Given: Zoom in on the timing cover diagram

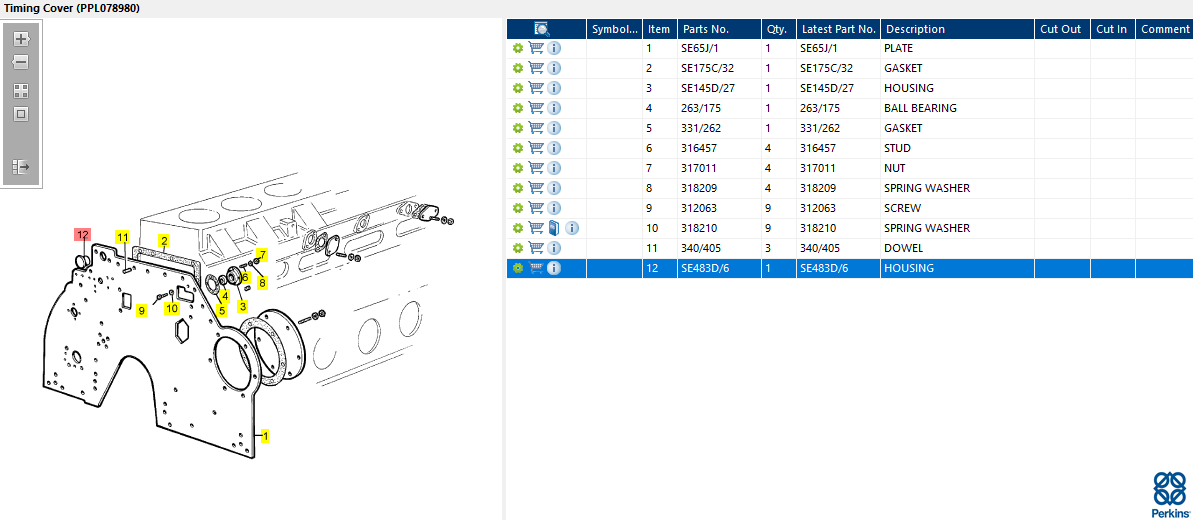Looking at the screenshot, I should [x=21, y=39].
